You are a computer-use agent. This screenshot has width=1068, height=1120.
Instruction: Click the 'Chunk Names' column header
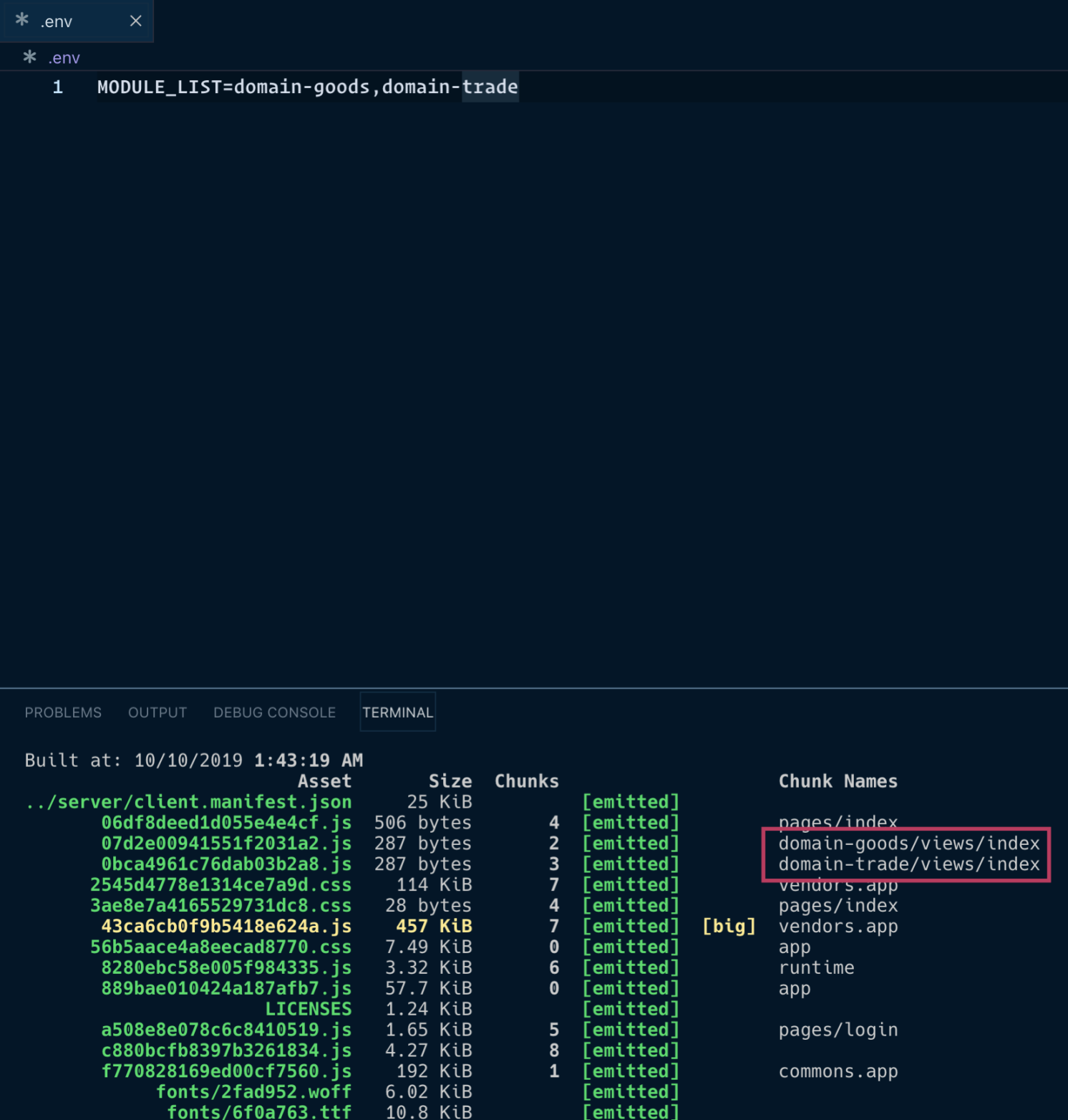click(x=838, y=781)
